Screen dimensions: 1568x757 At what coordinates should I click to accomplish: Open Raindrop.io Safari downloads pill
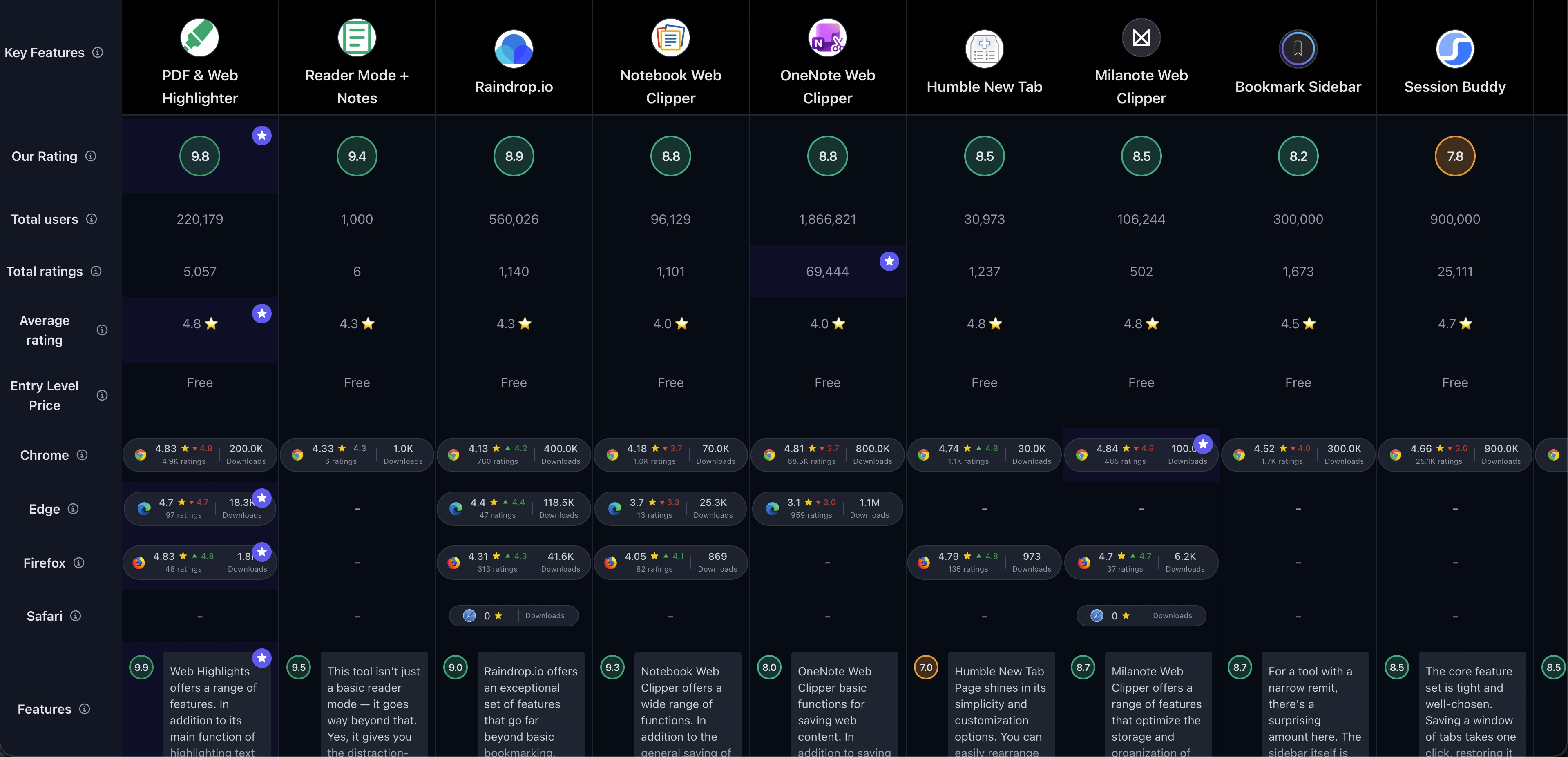514,616
